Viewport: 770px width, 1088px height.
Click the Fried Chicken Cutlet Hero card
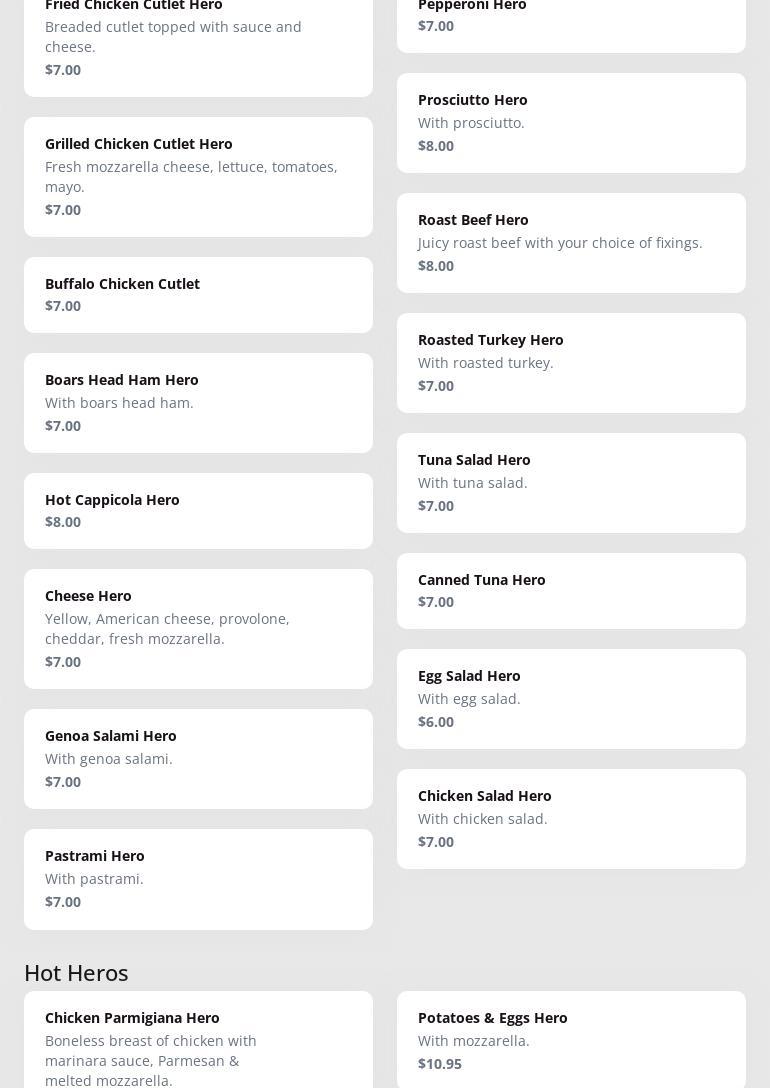click(198, 40)
